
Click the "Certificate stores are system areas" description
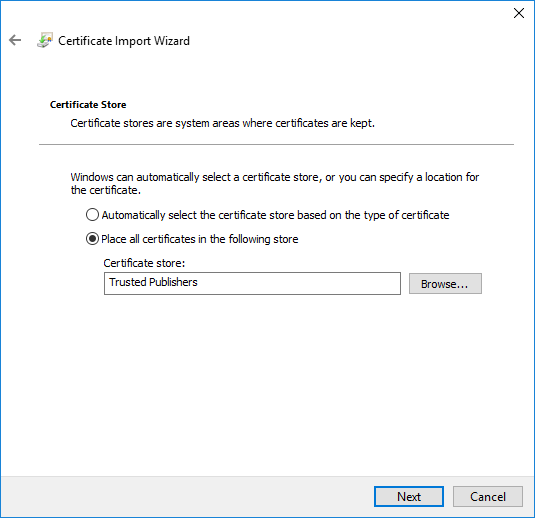tap(222, 123)
